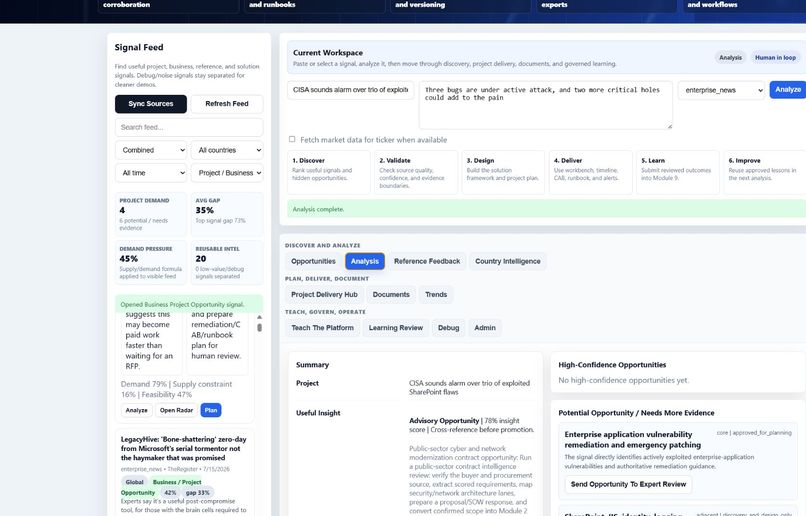Select the 1. Discover step card

click(x=328, y=172)
